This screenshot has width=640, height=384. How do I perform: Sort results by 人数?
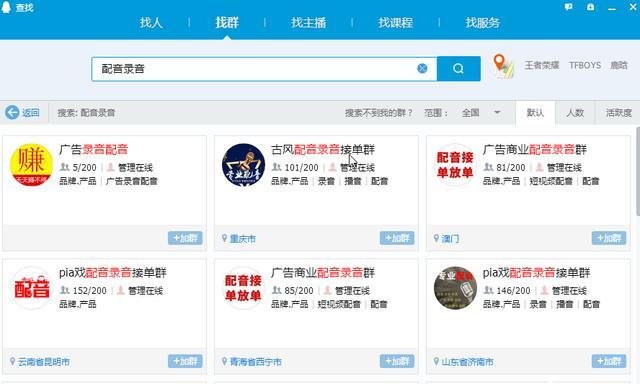575,113
